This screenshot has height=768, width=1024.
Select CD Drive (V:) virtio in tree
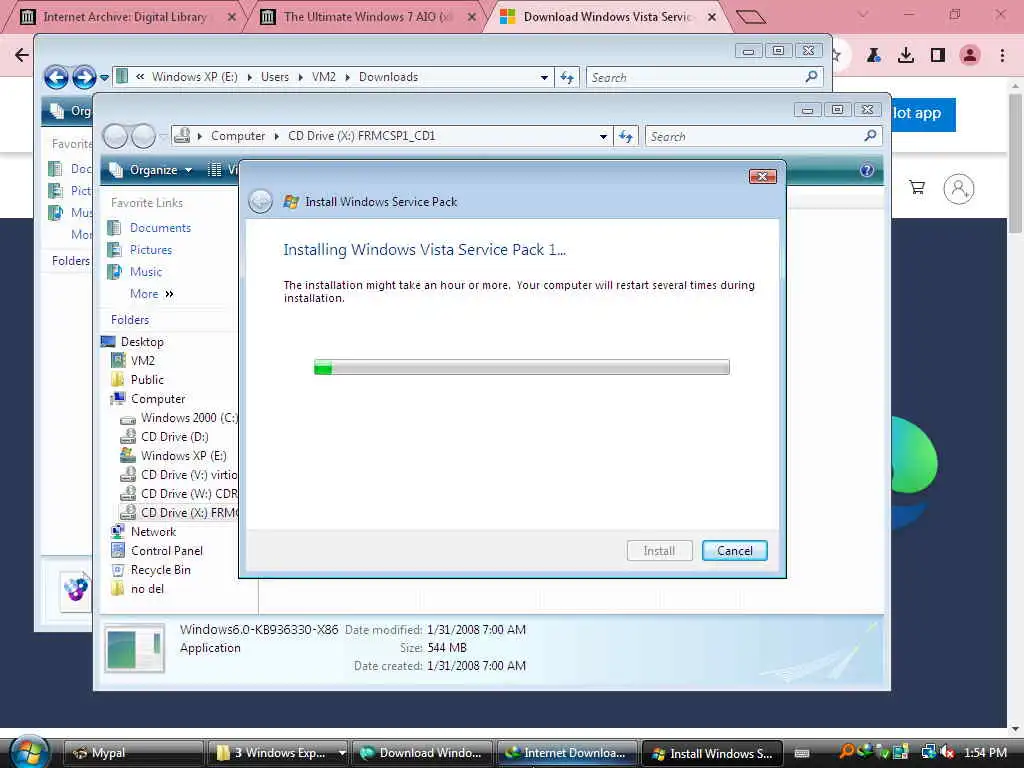click(x=188, y=475)
